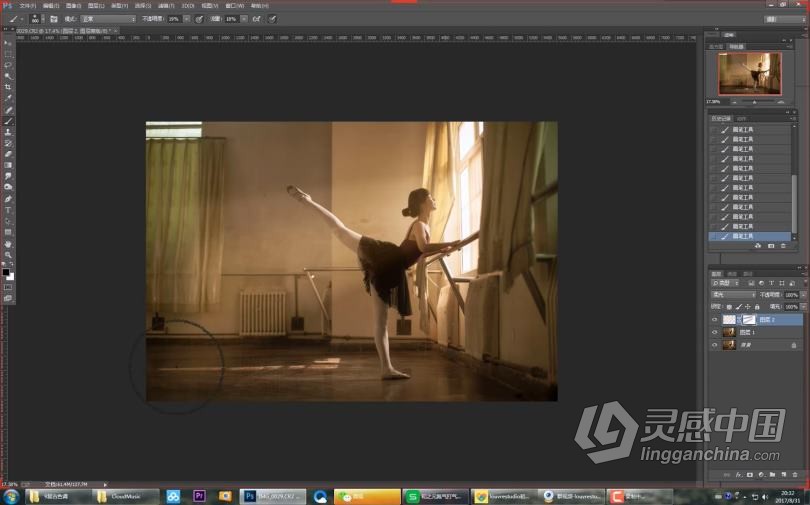Screen dimensions: 810x505
Task: Select the Pen tool
Action: tap(8, 199)
